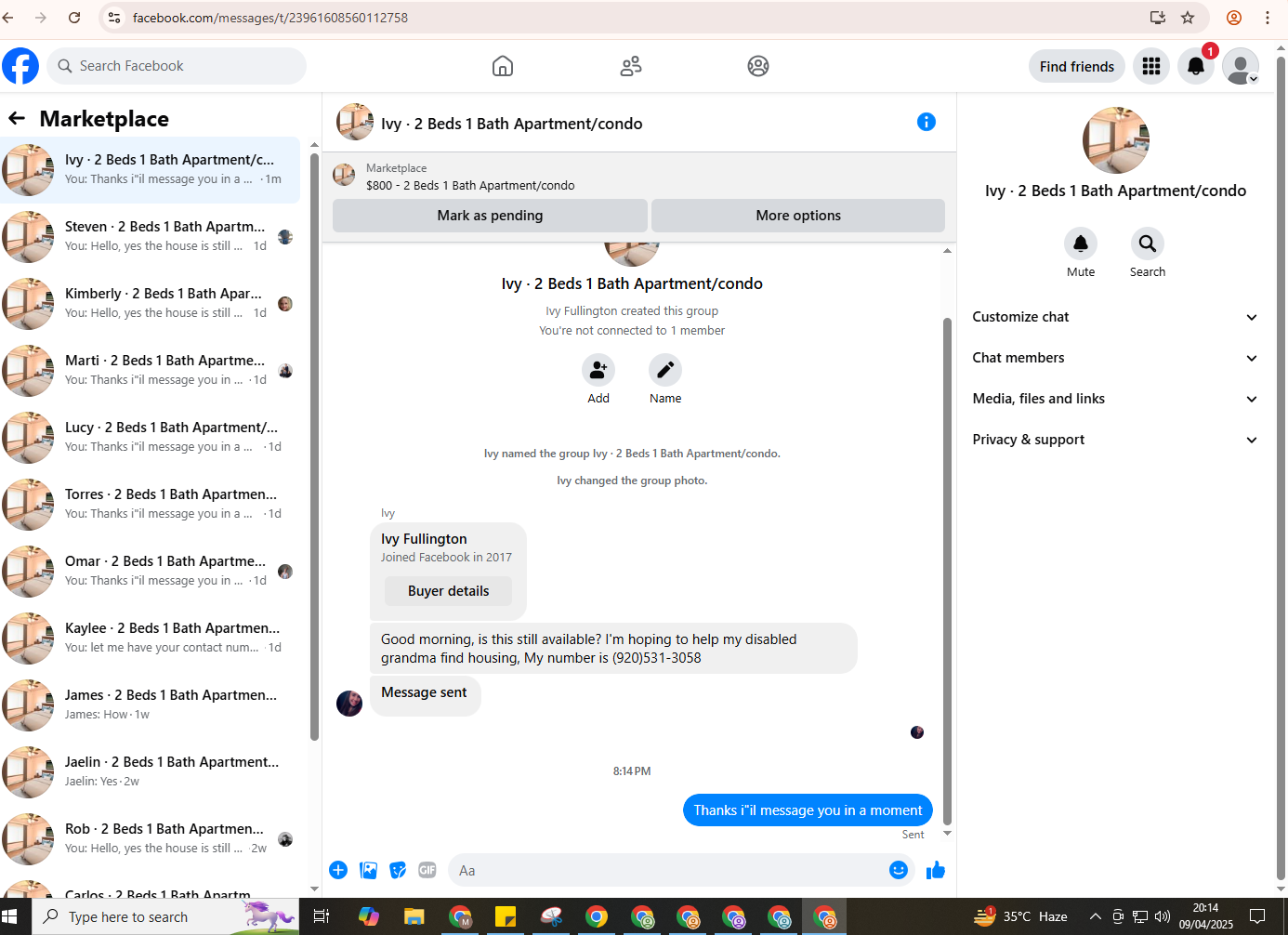Open the emoji picker in message box
This screenshot has height=935, width=1288.
899,870
